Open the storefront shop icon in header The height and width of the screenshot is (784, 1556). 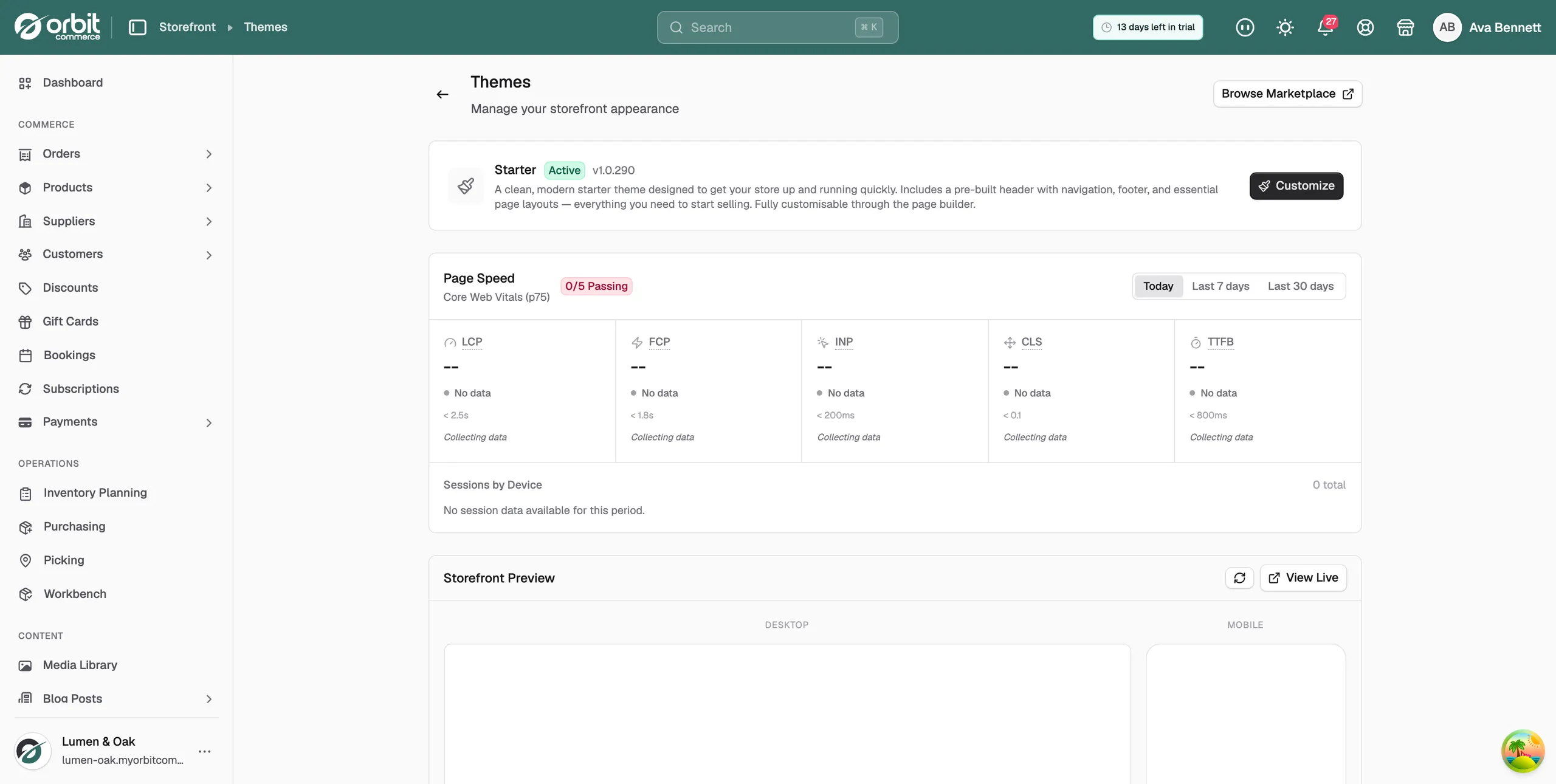click(x=1405, y=27)
